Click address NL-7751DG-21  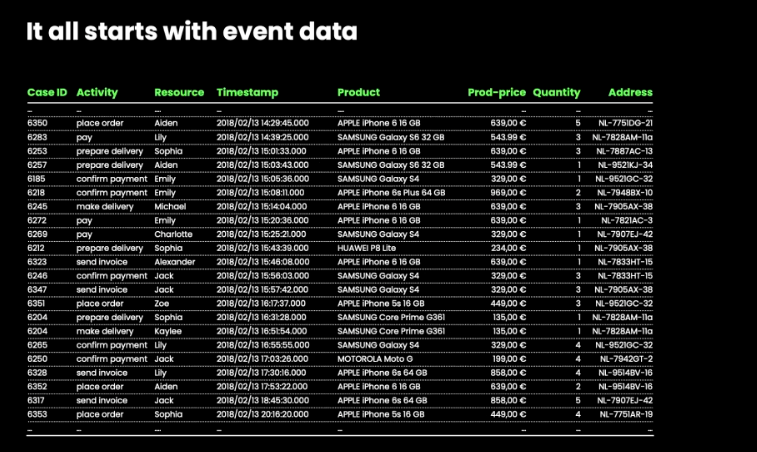tap(623, 123)
